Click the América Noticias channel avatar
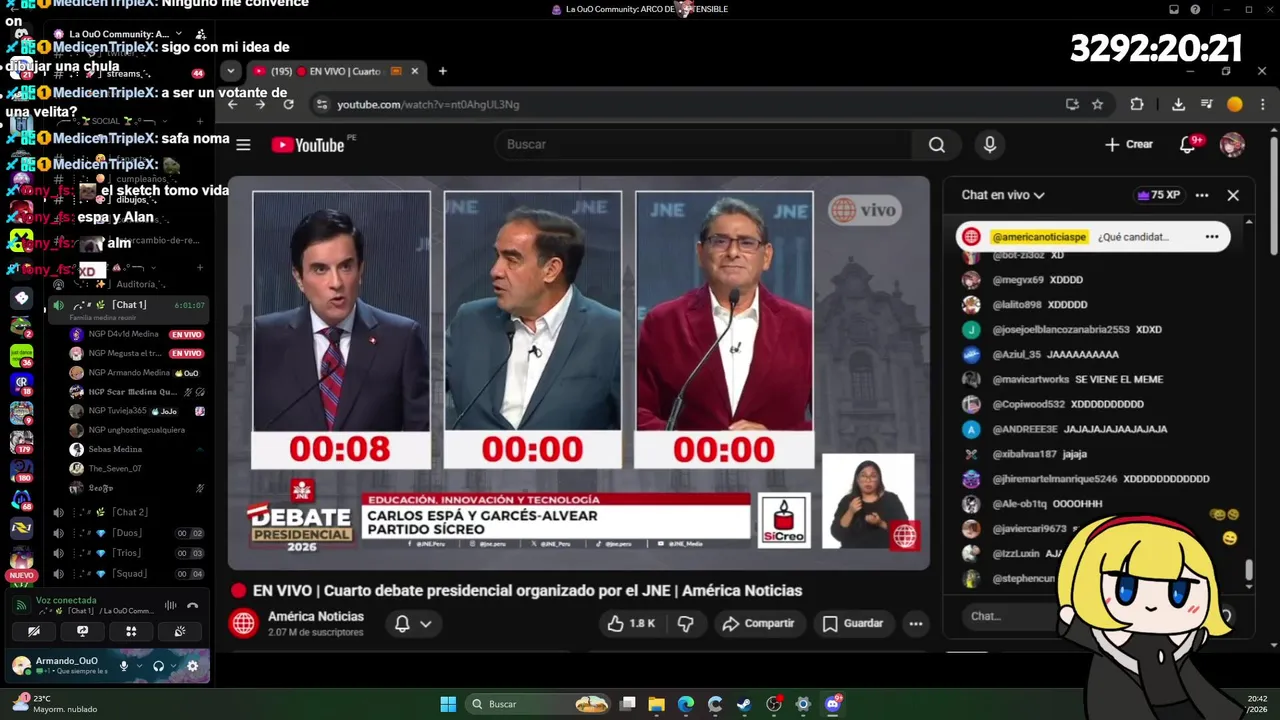1280x720 pixels. coord(243,624)
